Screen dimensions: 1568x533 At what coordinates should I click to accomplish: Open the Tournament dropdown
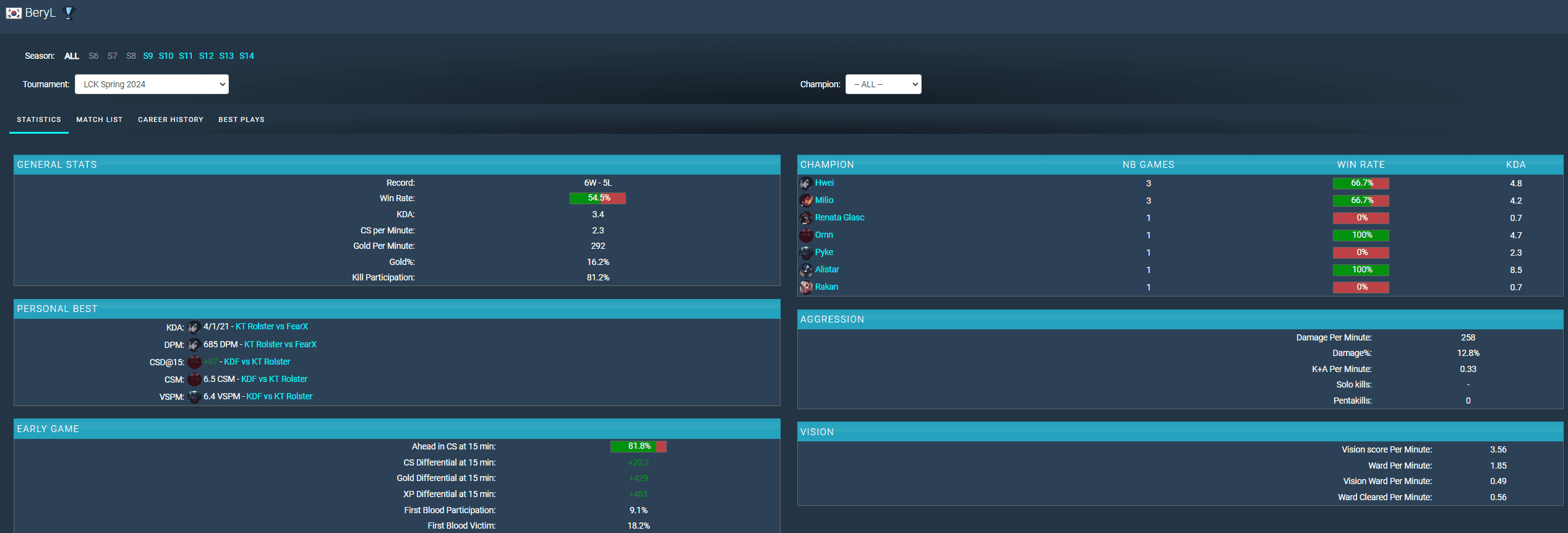coord(152,84)
